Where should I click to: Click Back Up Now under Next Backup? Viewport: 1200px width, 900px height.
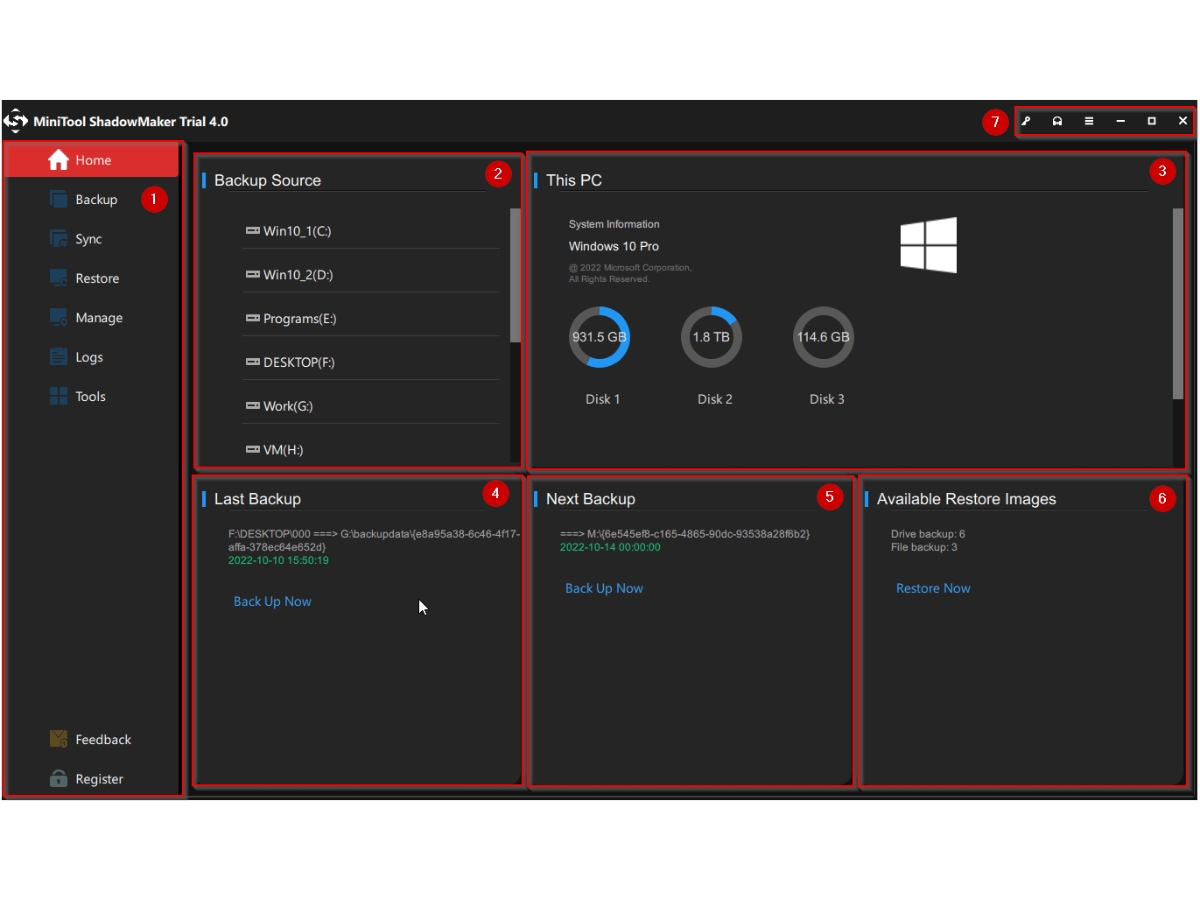click(604, 588)
